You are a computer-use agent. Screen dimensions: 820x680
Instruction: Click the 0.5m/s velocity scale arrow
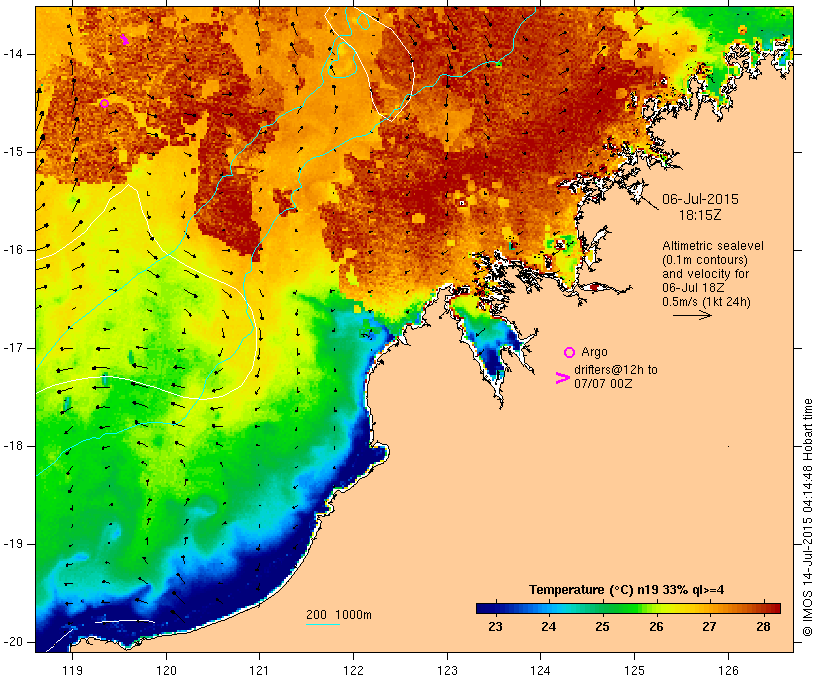(692, 315)
